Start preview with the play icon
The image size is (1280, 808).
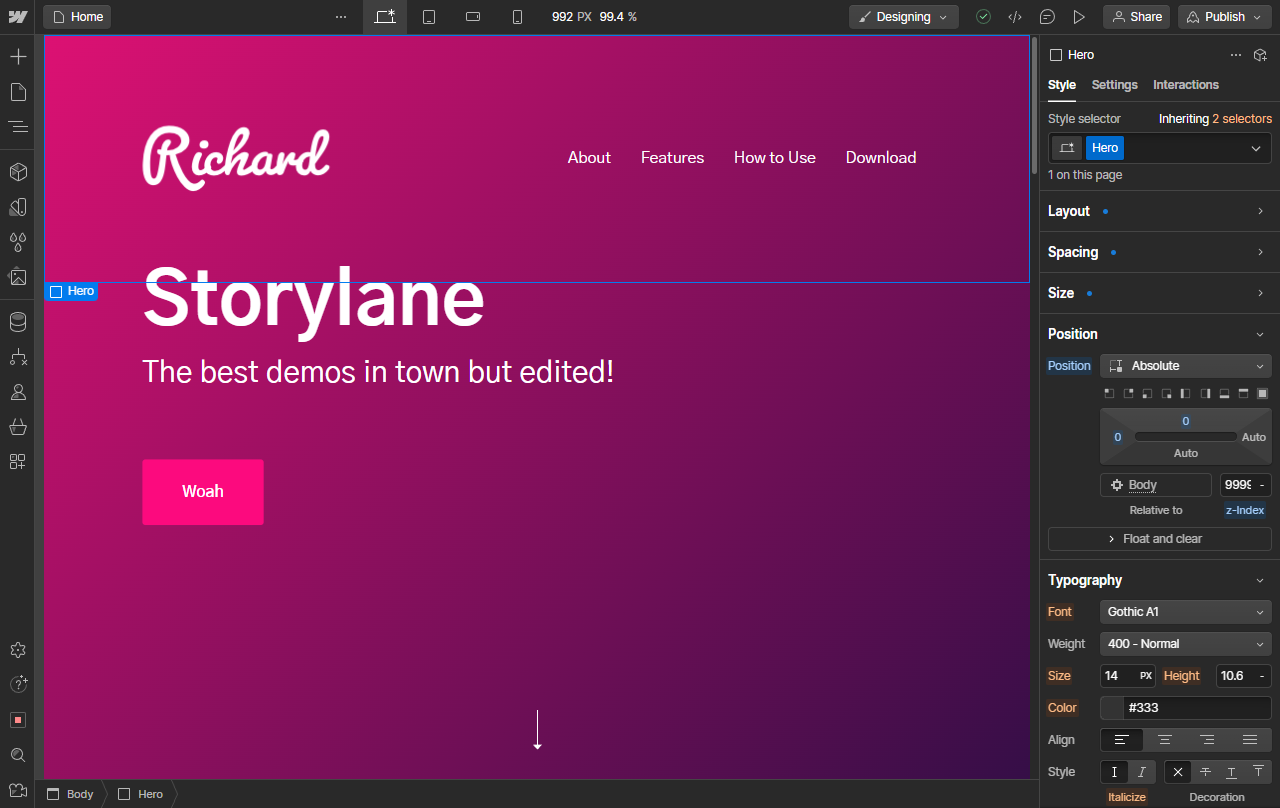(x=1079, y=17)
